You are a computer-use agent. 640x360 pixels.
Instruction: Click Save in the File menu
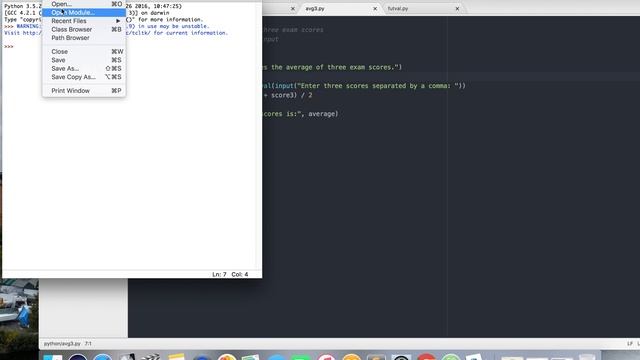click(84, 60)
